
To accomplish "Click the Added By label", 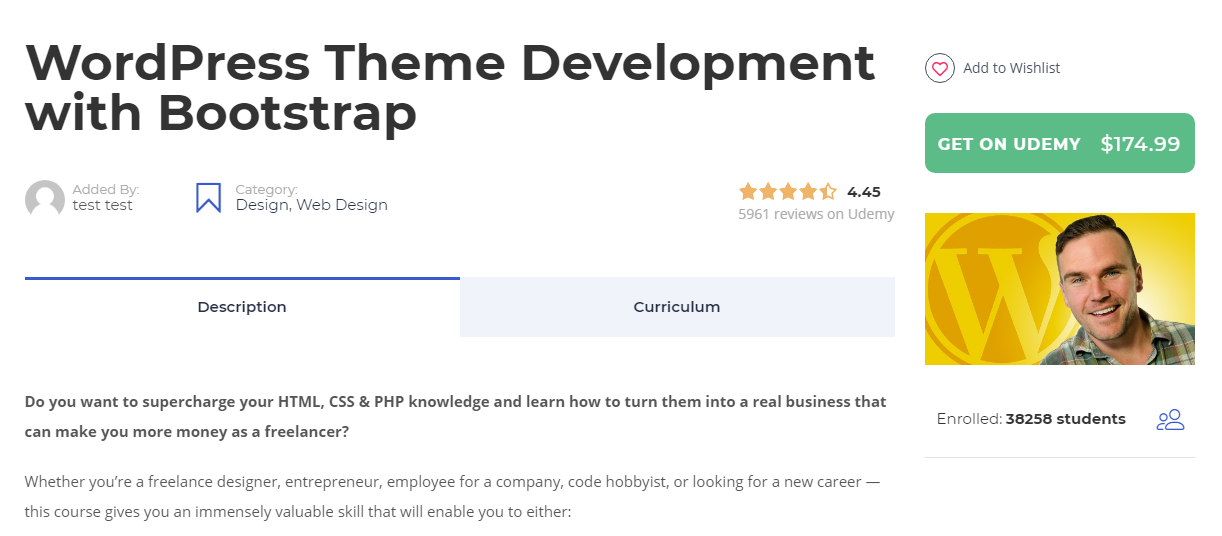I will pos(106,189).
